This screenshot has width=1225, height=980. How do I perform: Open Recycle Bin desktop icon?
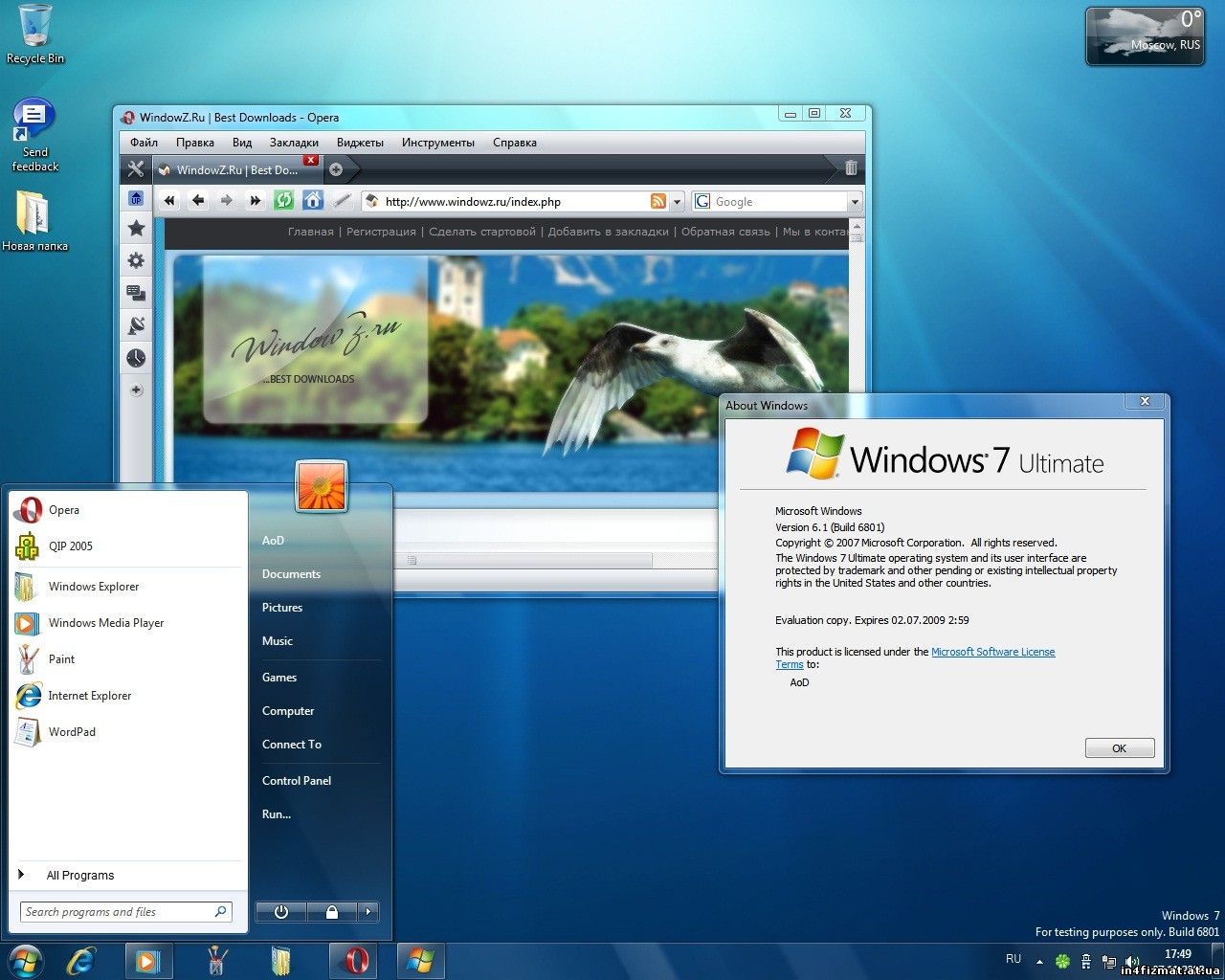(35, 34)
